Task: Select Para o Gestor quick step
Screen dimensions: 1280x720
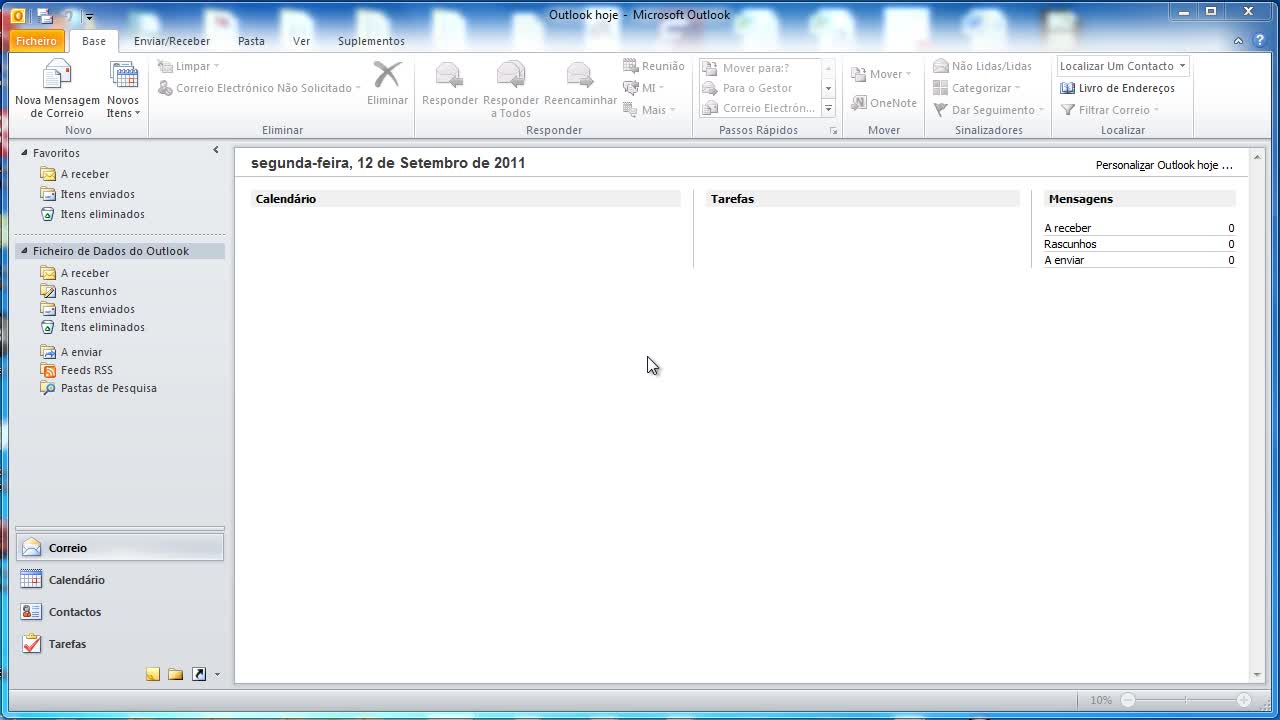Action: [x=760, y=88]
